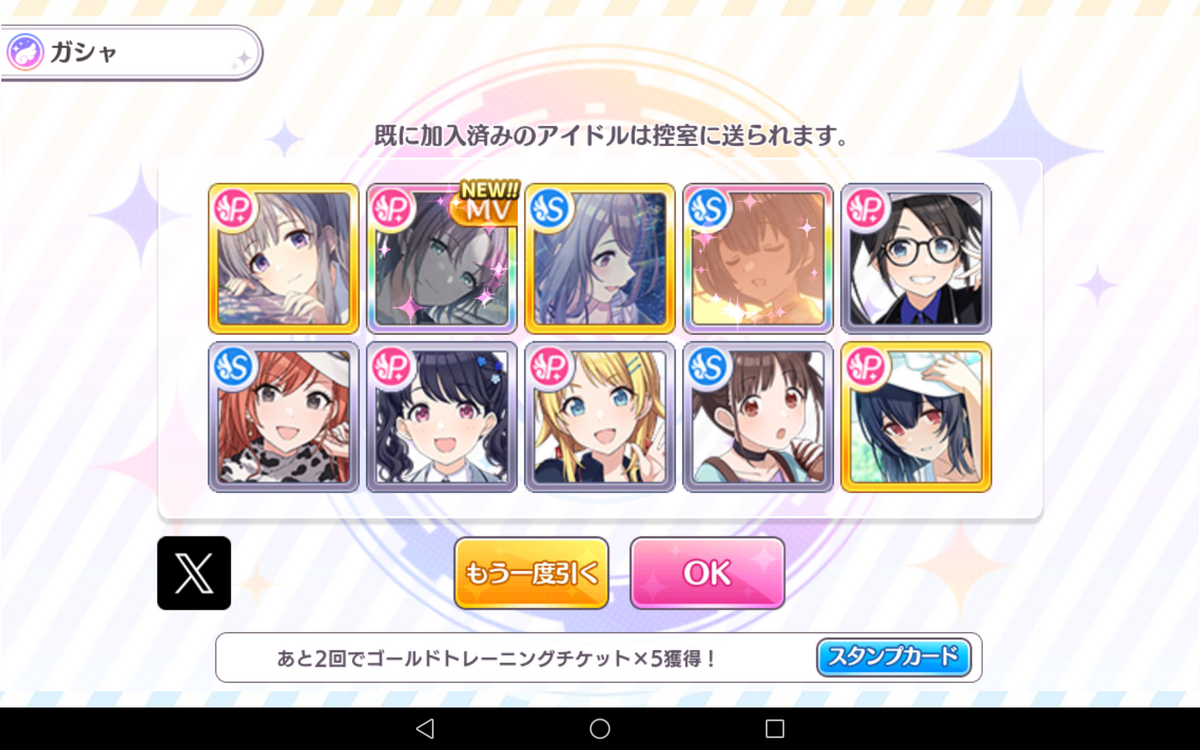Confirm results with the pink OK button
The height and width of the screenshot is (750, 1200).
click(x=707, y=573)
